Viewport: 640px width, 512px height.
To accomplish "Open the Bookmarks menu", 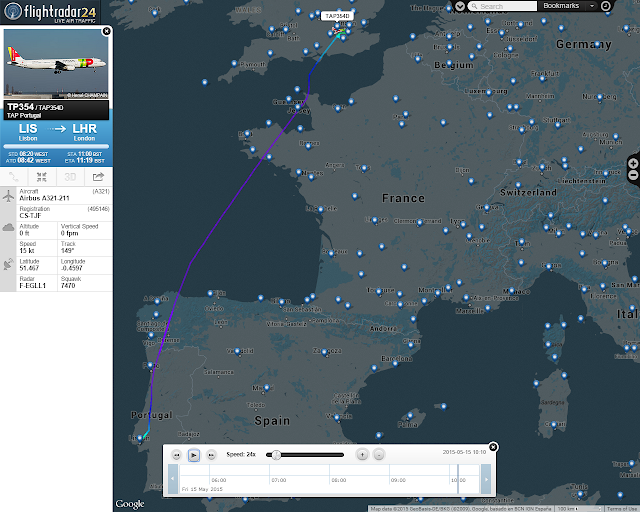I will [x=561, y=6].
